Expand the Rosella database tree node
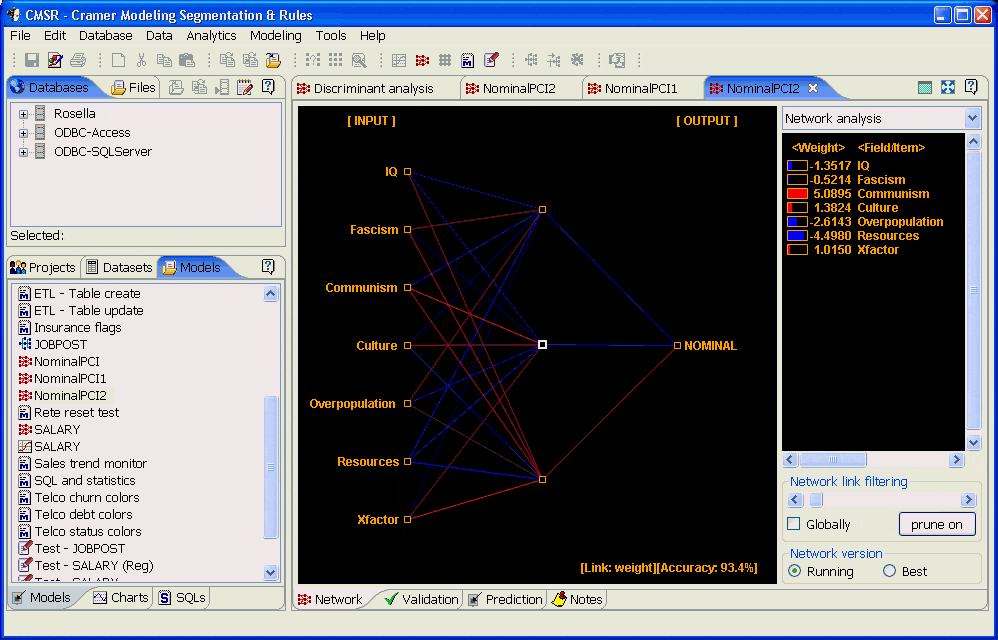998x640 pixels. click(x=22, y=113)
